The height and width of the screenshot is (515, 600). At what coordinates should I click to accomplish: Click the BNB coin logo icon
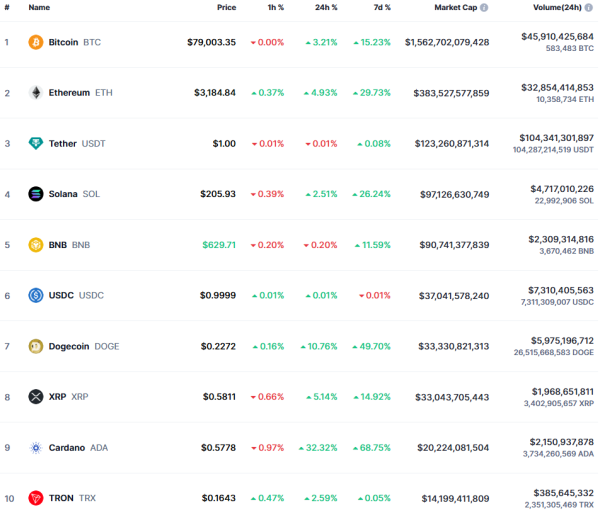coord(36,245)
